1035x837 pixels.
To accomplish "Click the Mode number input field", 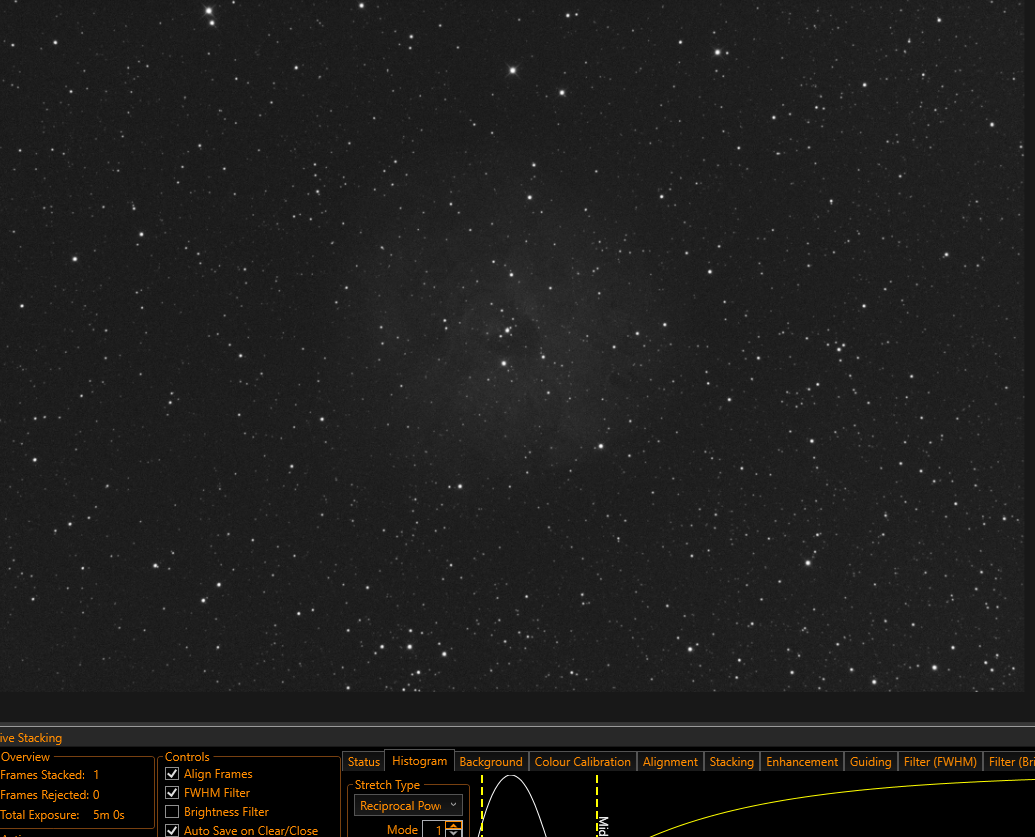I will (434, 829).
